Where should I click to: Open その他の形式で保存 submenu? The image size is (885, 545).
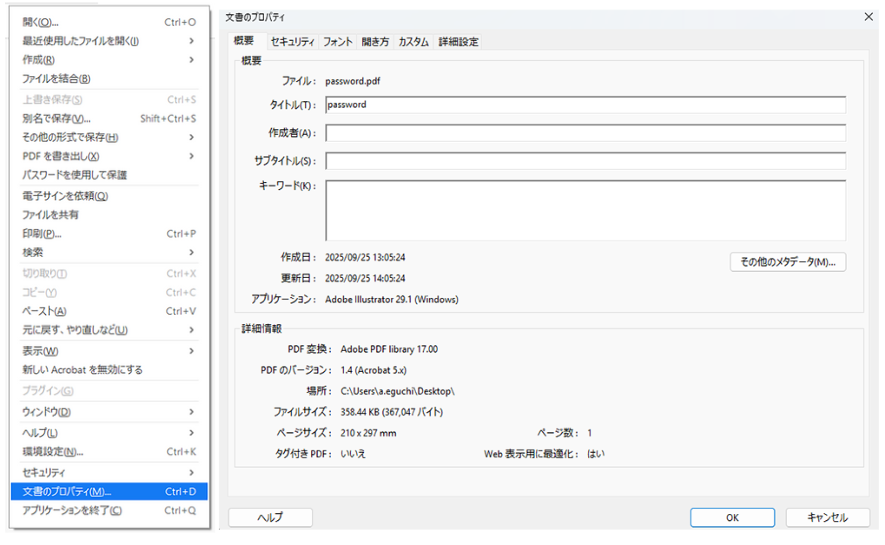[x=191, y=137]
